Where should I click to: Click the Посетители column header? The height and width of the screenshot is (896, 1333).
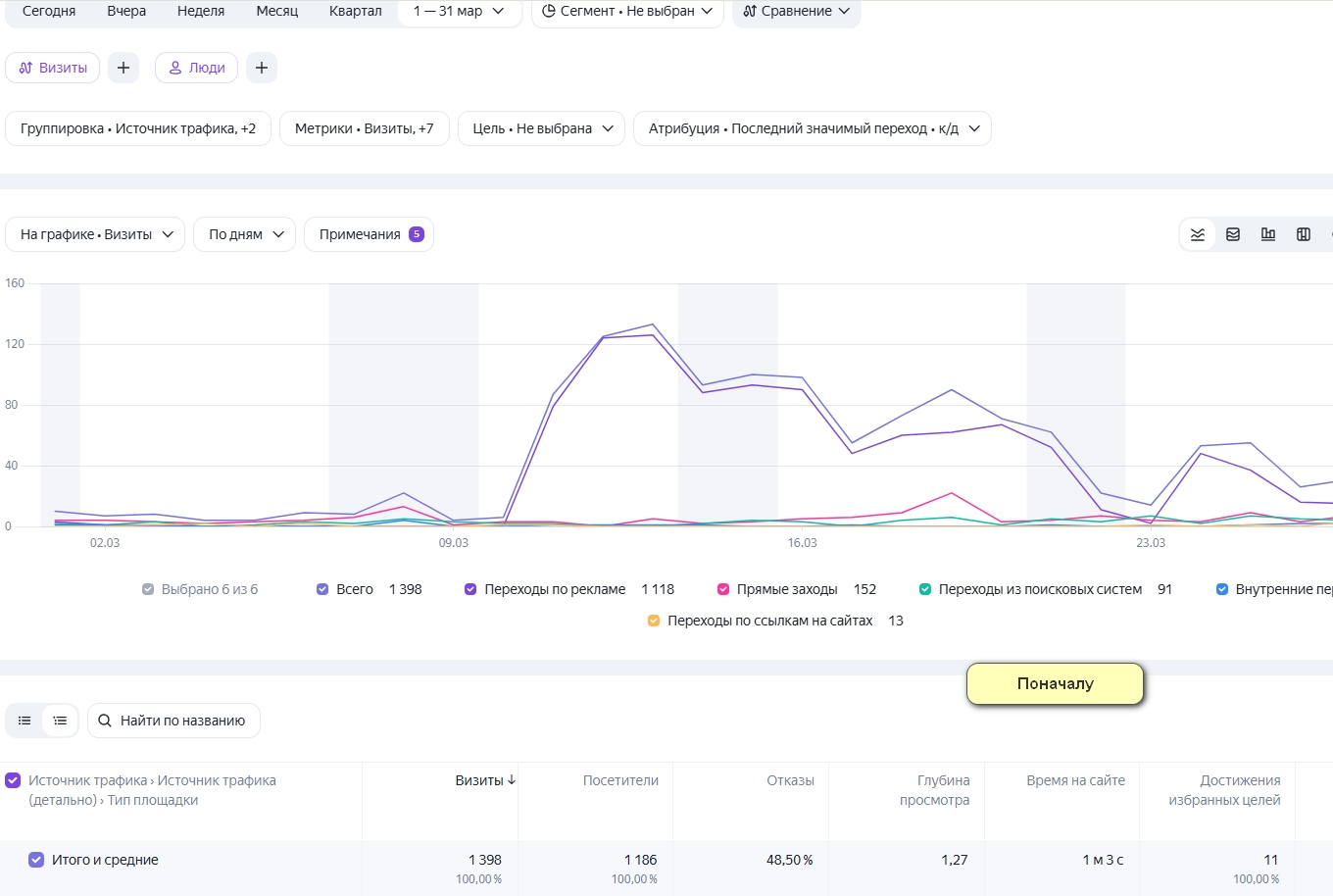coord(620,780)
